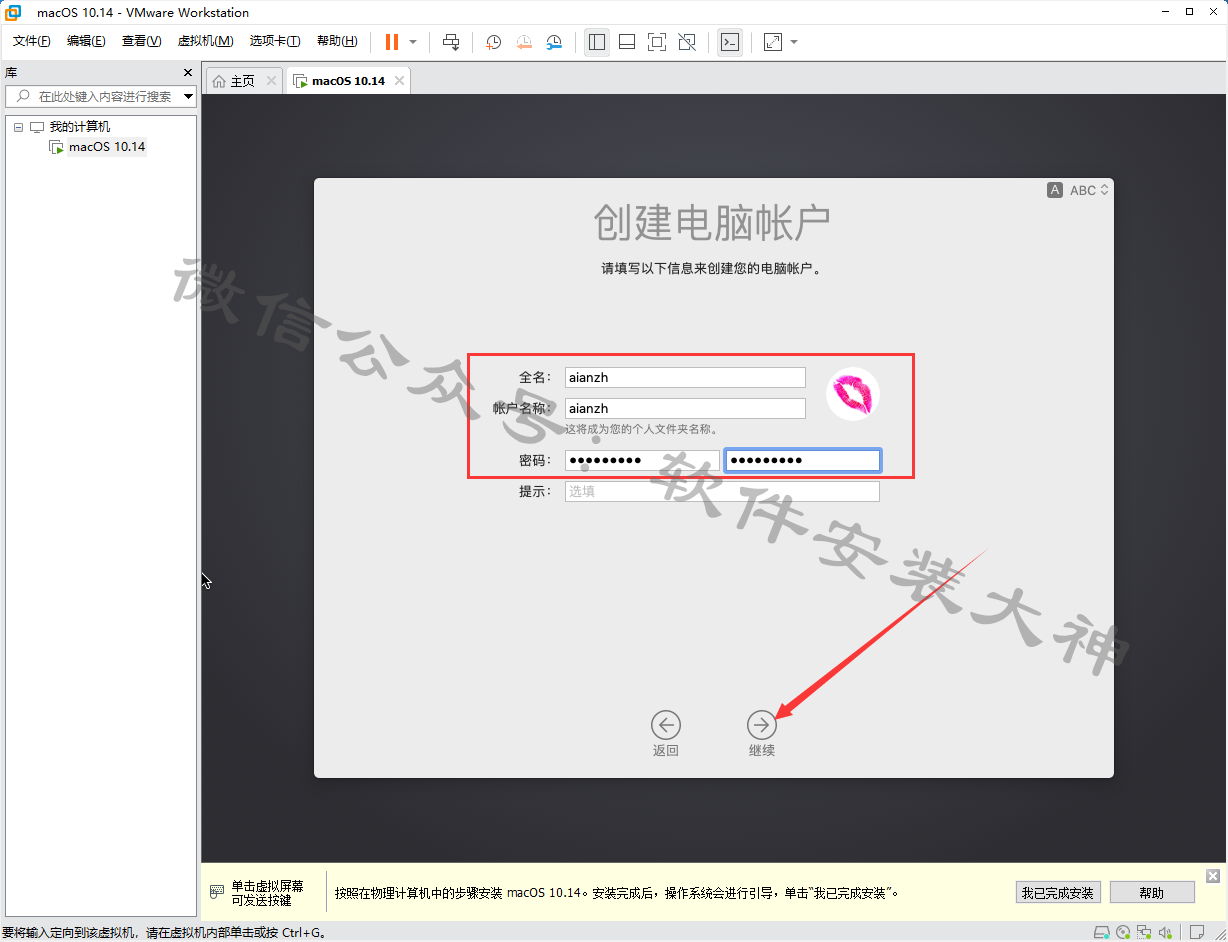The width and height of the screenshot is (1228, 942).
Task: Close the macOS 10.14 tab
Action: (399, 81)
